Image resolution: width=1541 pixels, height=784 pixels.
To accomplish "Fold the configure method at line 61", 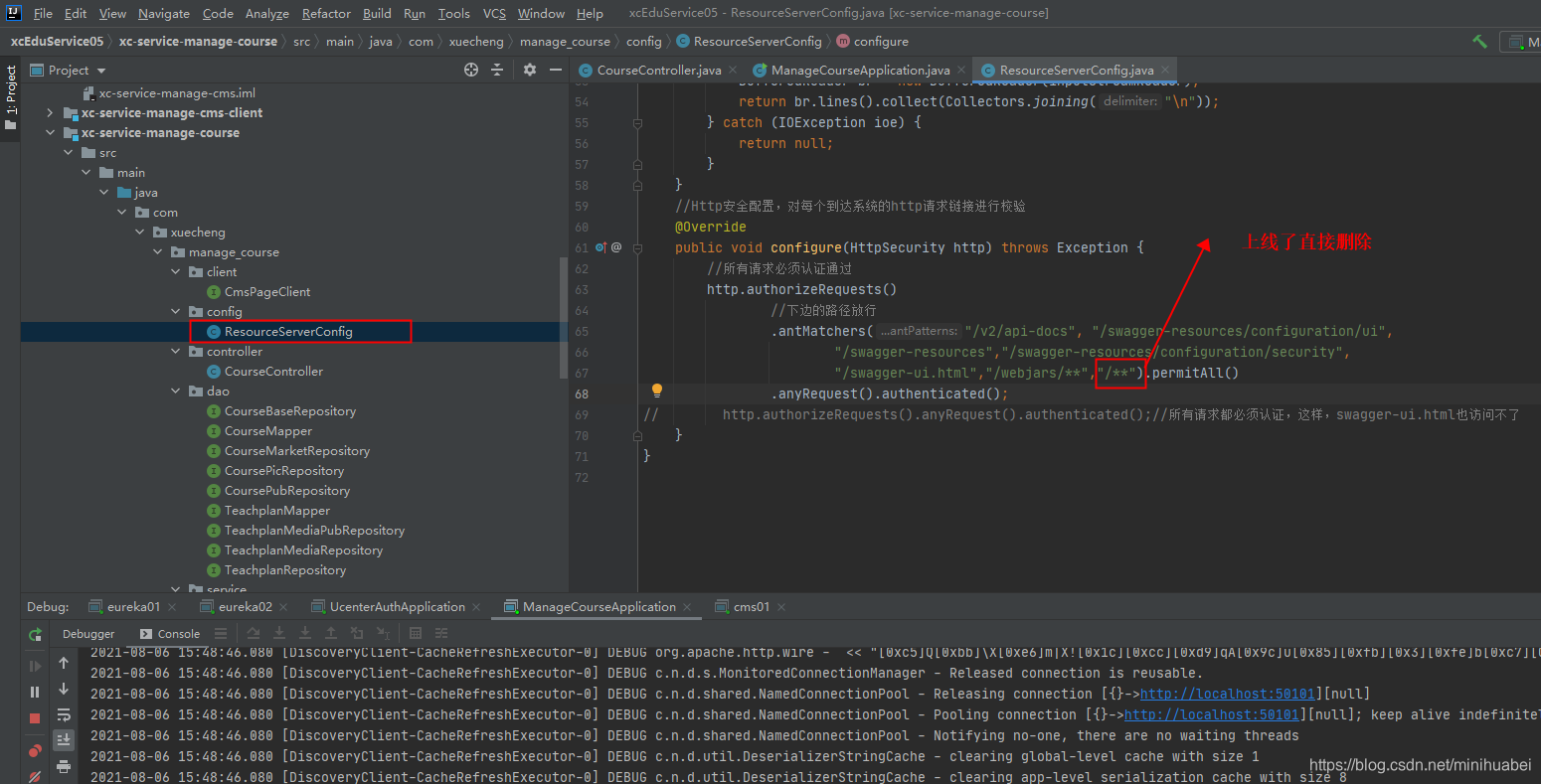I will tap(637, 247).
